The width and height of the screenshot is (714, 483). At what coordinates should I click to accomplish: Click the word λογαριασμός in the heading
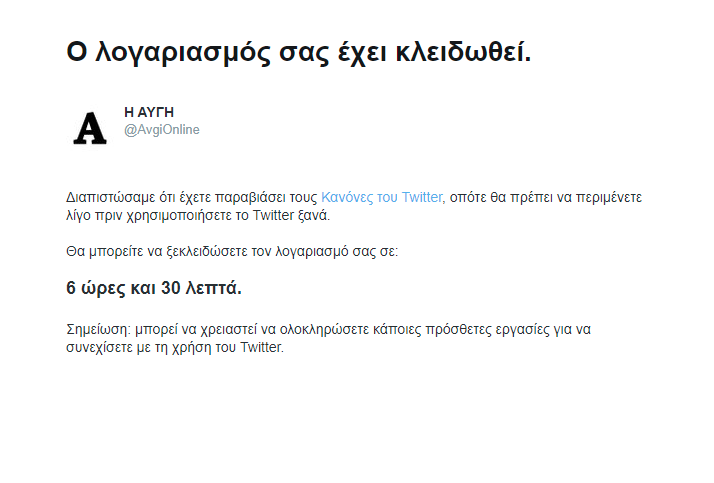pyautogui.click(x=183, y=54)
